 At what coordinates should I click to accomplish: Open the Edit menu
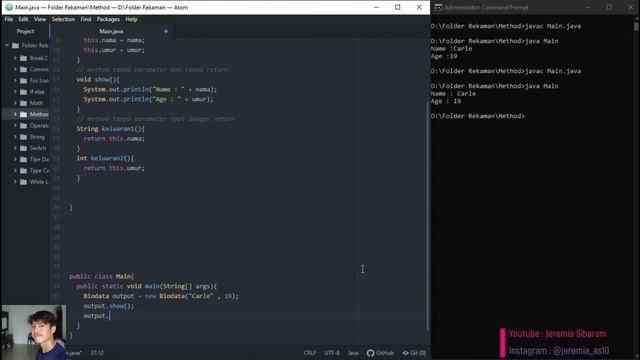click(23, 19)
